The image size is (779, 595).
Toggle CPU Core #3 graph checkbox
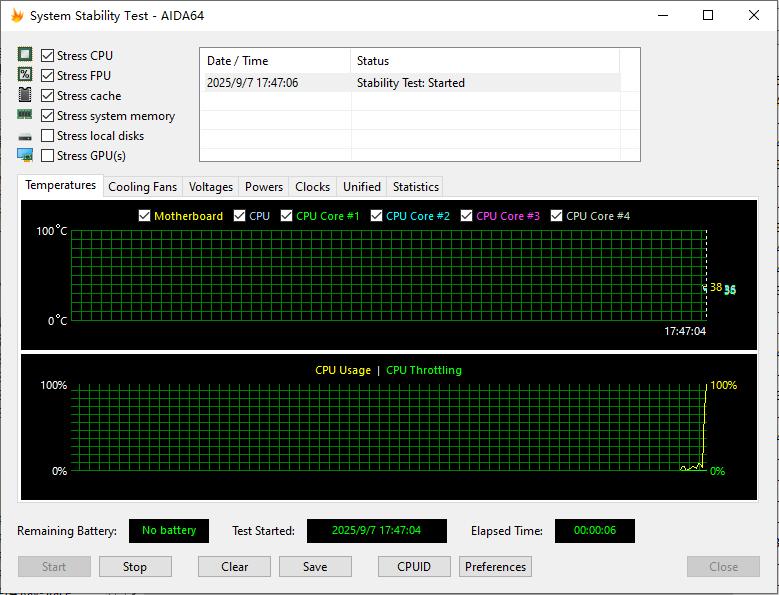[x=467, y=216]
